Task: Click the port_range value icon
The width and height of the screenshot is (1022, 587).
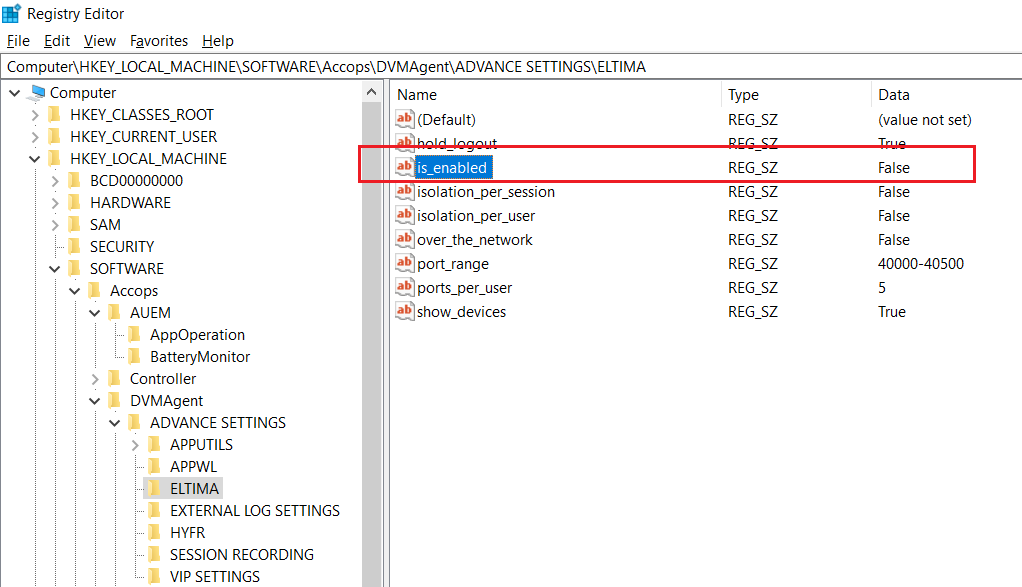Action: click(x=405, y=263)
